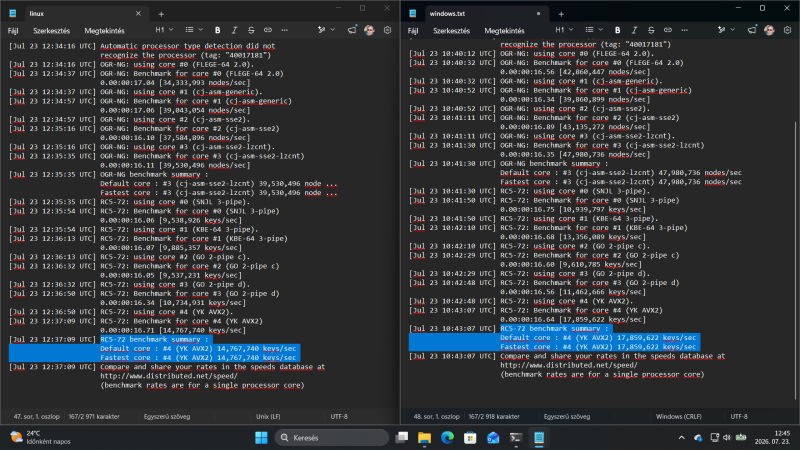
Task: Open the Fájl menu in the windows.txt window
Action: [x=413, y=31]
